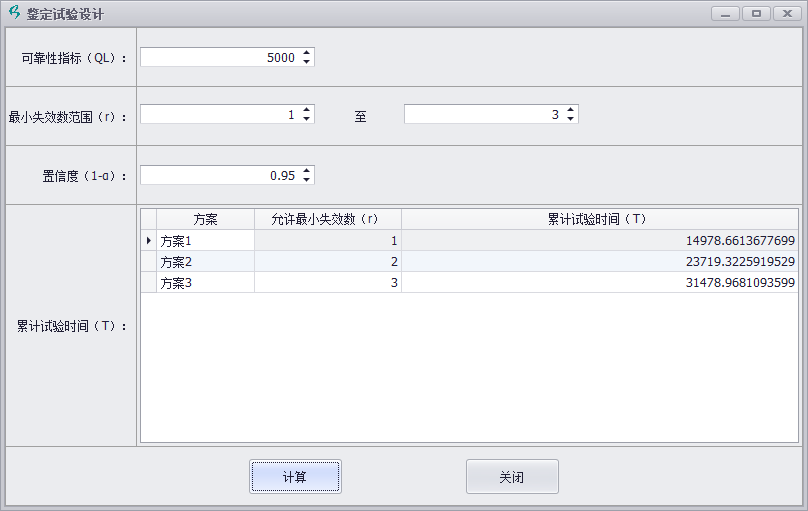Screen dimensions: 808x511
Task: Maximize the 鉴定试验设计 window
Action: (x=756, y=13)
